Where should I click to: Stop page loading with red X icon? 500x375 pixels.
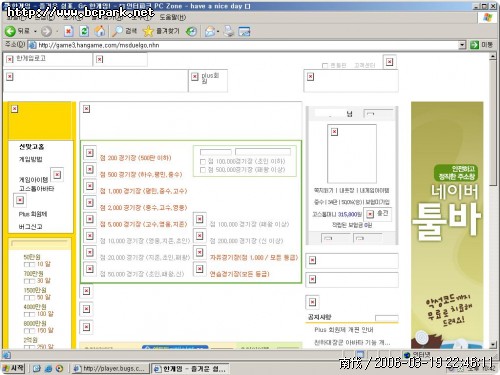[x=69, y=31]
